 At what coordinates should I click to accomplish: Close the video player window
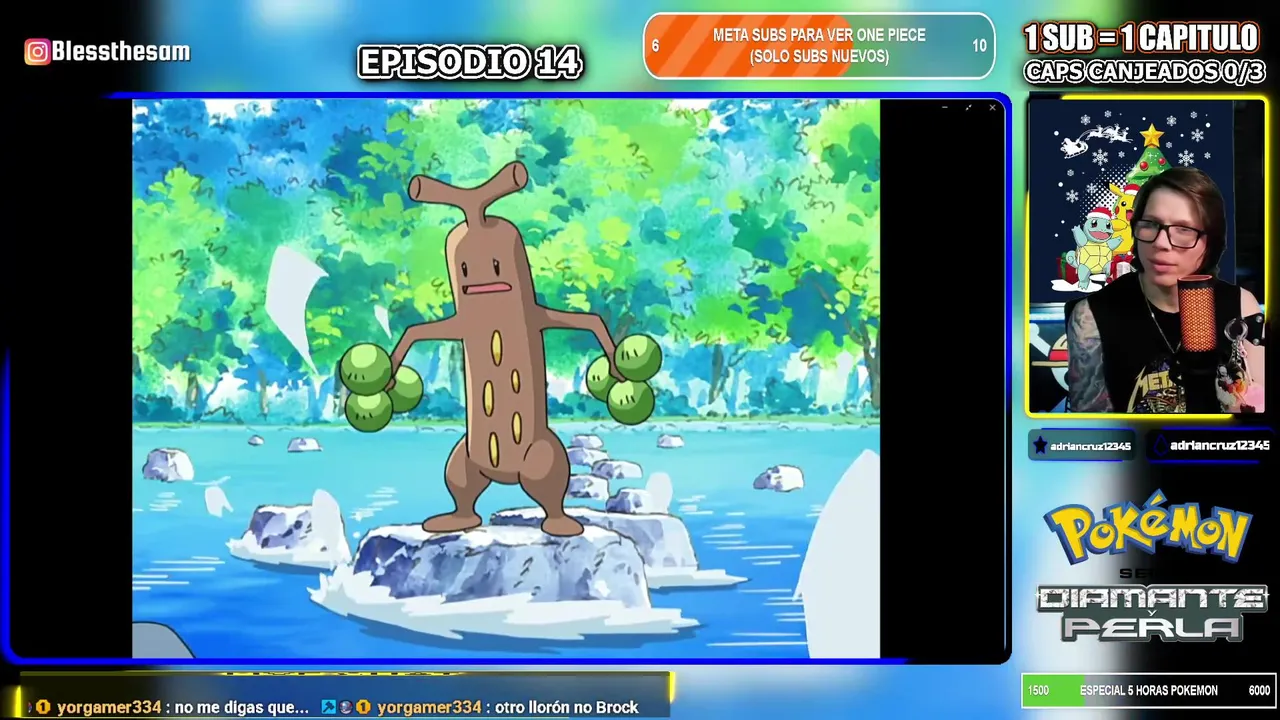coord(992,107)
